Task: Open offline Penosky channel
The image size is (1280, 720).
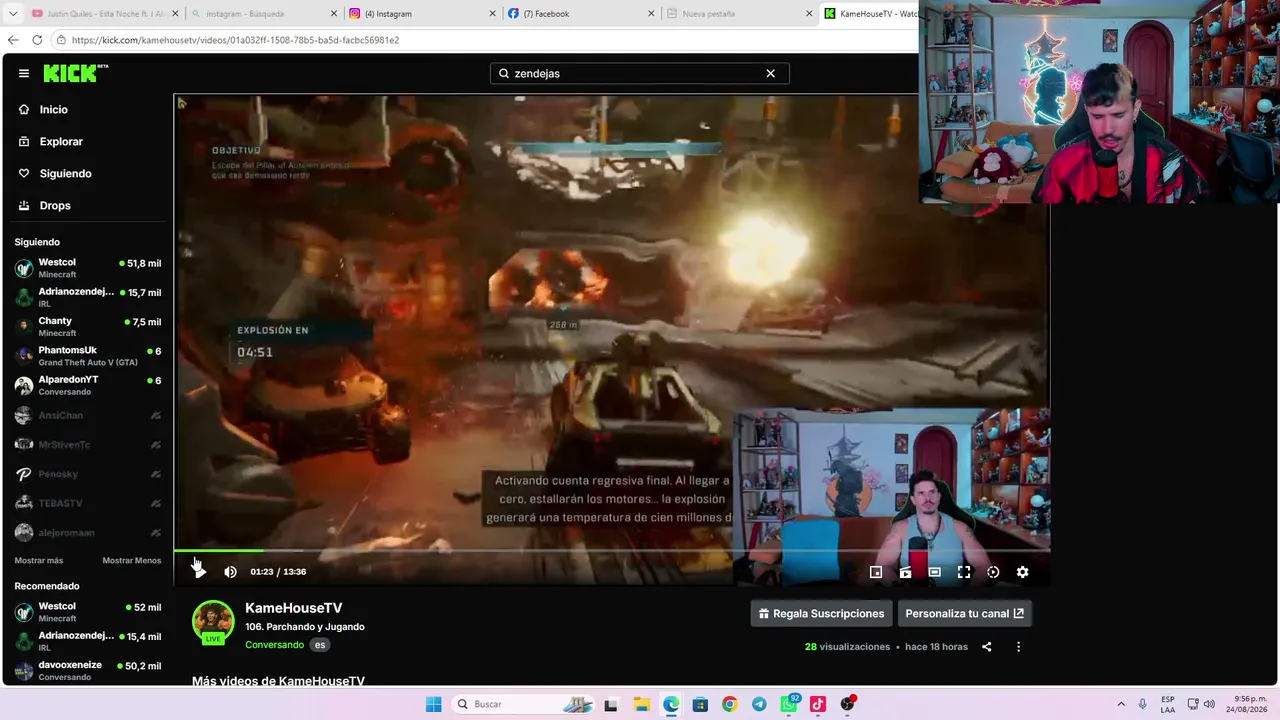Action: (87, 474)
